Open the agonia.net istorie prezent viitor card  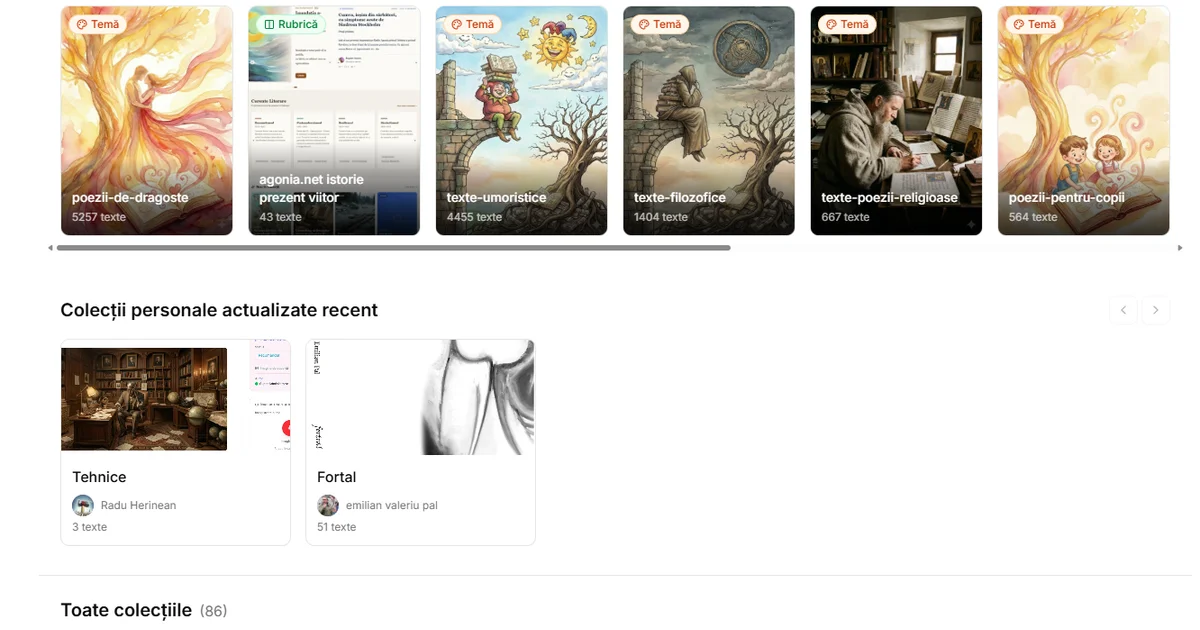coord(334,121)
